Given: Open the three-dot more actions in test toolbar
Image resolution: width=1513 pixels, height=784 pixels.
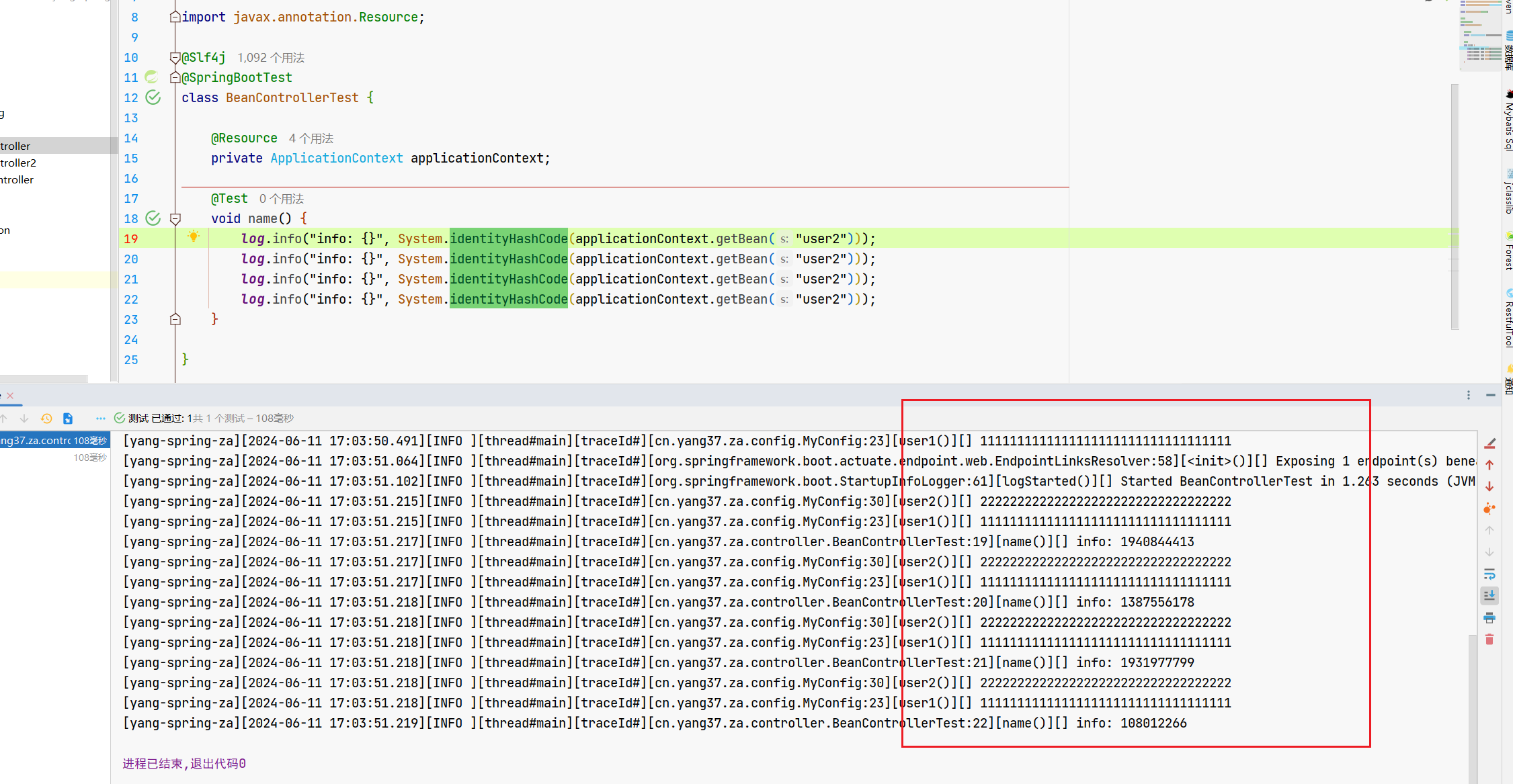Looking at the screenshot, I should click(x=101, y=419).
